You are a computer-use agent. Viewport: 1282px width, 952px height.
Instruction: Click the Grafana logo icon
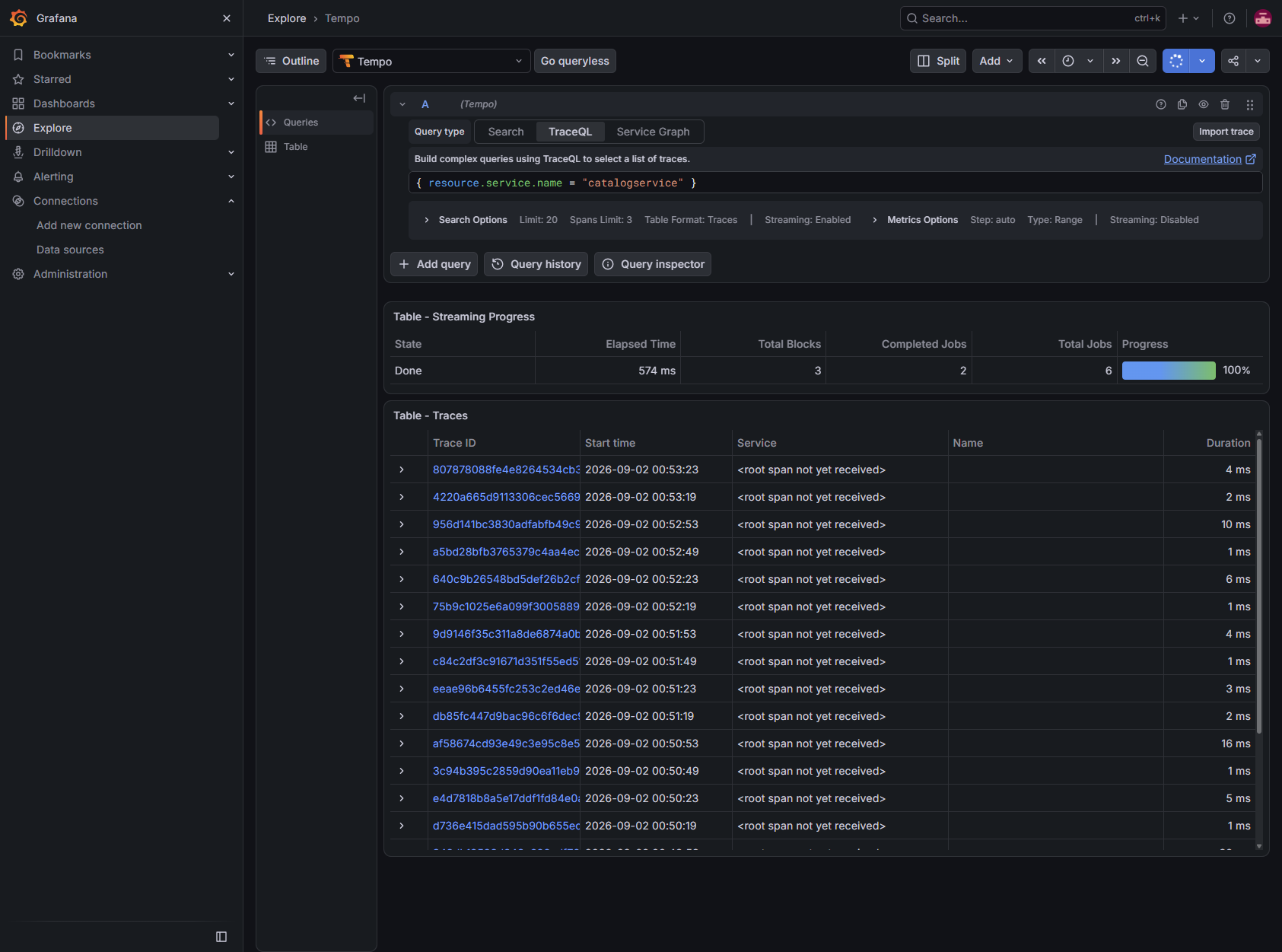(x=19, y=18)
